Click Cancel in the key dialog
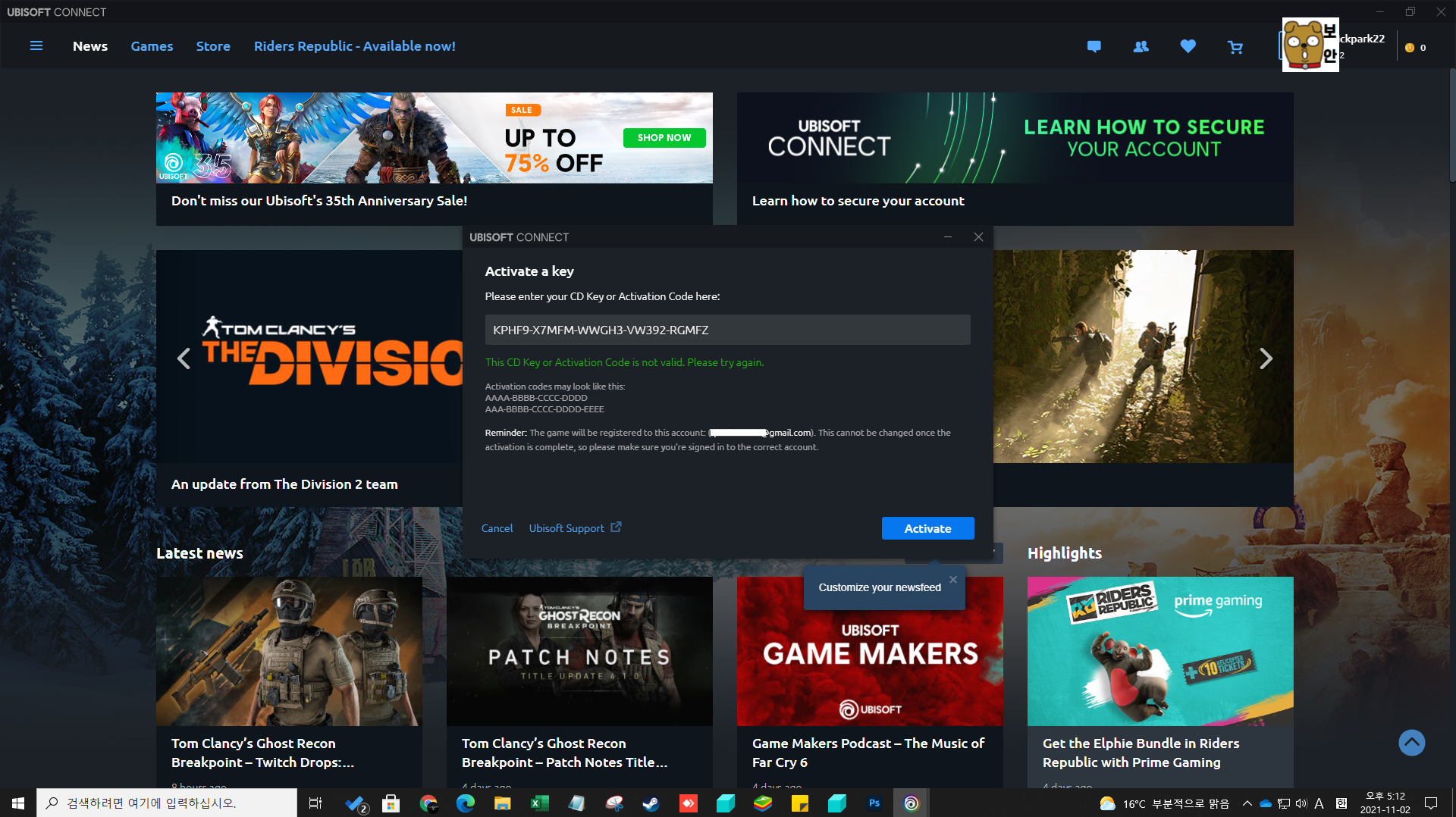Screen dimensions: 1456x817 click(497, 528)
